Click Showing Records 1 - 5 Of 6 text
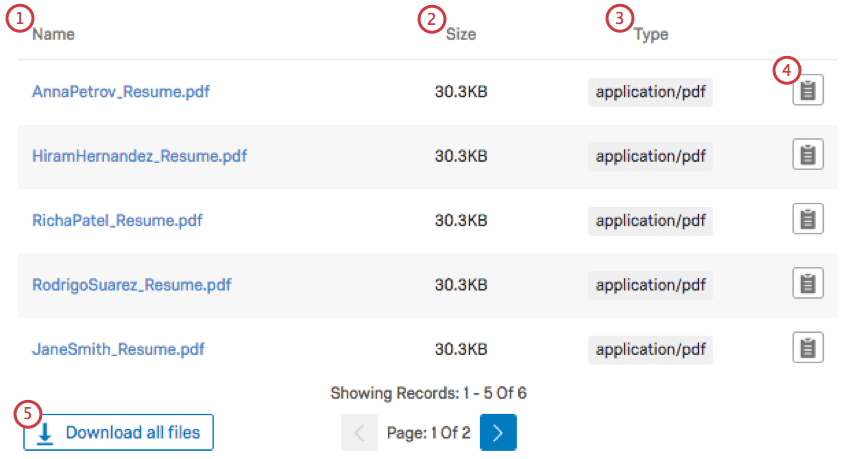This screenshot has height=459, width=850. (x=428, y=393)
